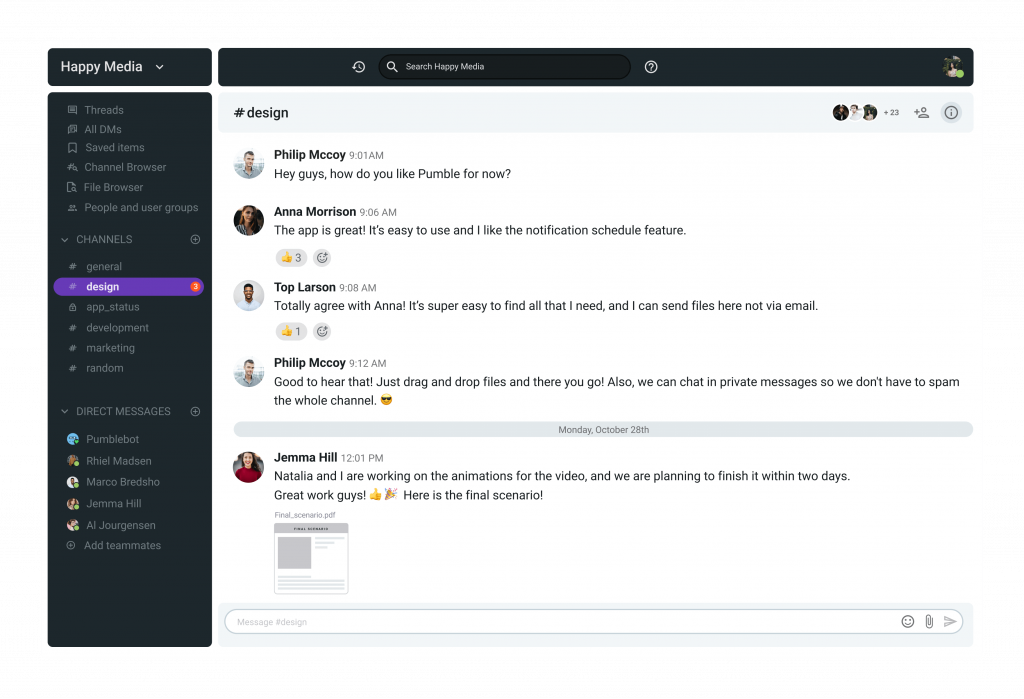The image size is (1024, 699).
Task: Click the Saved items bookmark icon
Action: (x=72, y=148)
